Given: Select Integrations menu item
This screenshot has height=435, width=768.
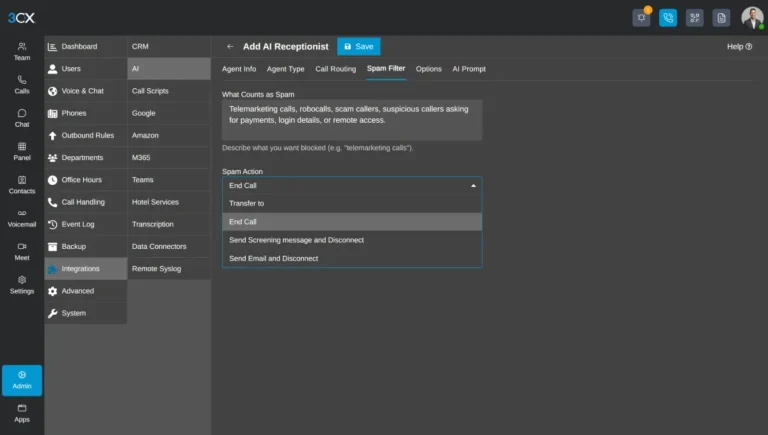Looking at the screenshot, I should pyautogui.click(x=86, y=268).
